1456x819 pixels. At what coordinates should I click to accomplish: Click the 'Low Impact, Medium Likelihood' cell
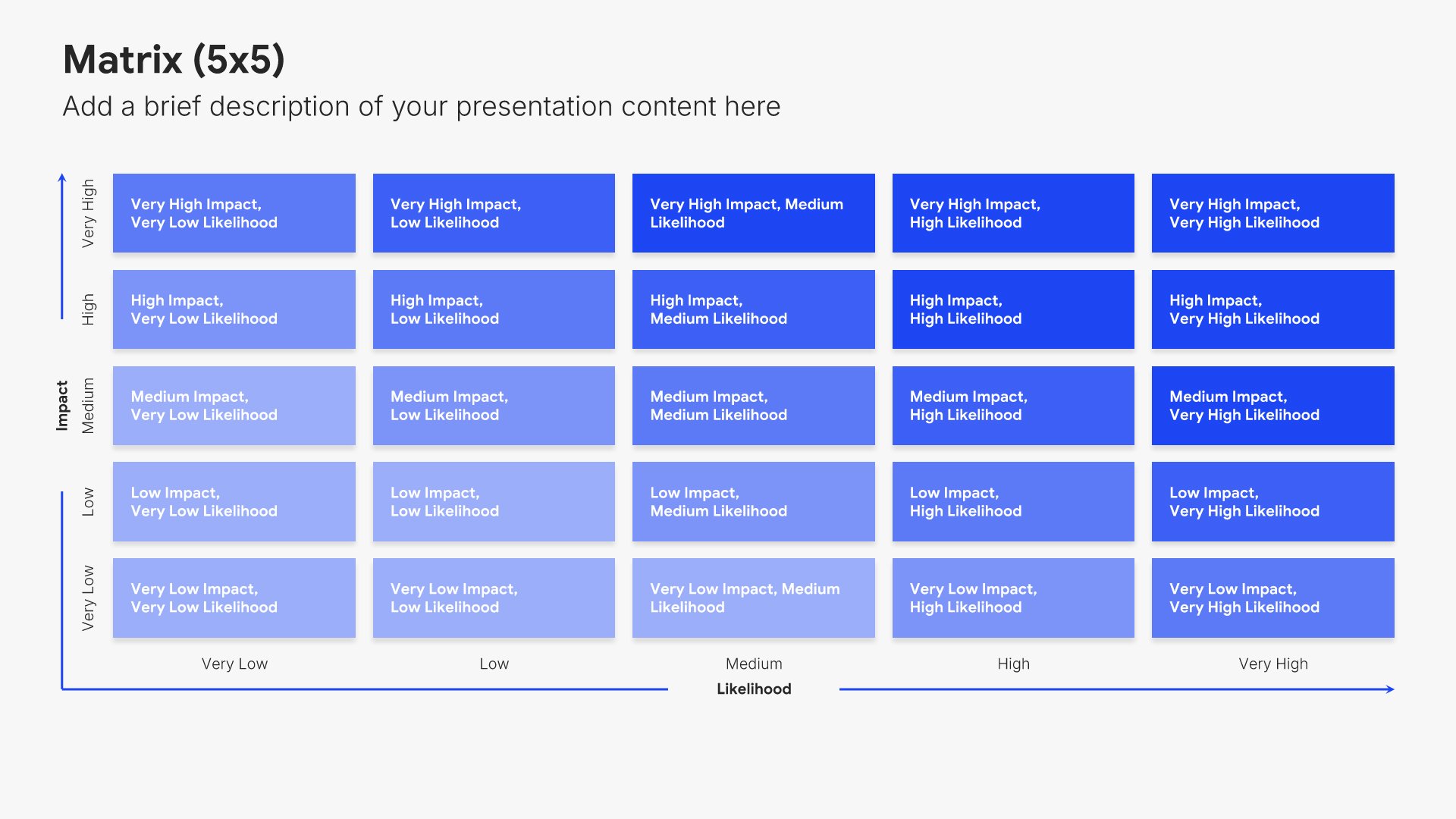pos(754,501)
